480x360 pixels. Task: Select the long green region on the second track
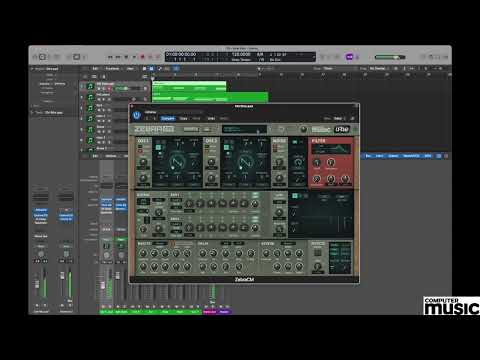coord(210,97)
